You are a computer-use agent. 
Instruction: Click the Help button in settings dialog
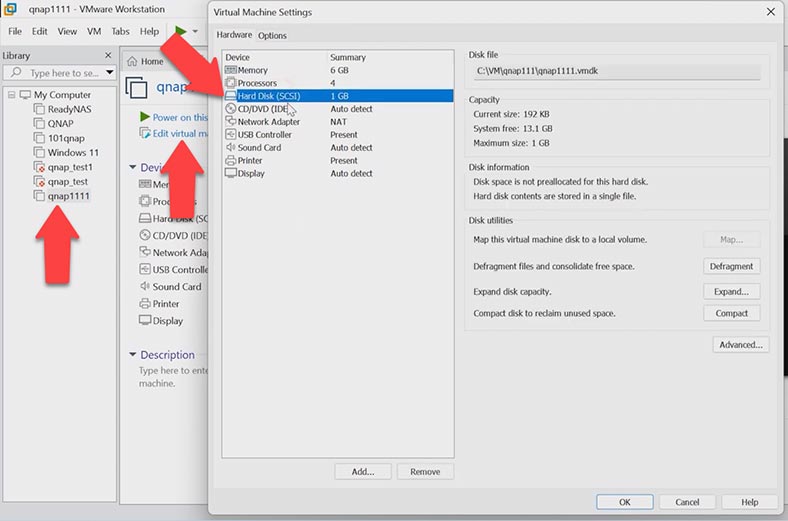point(749,502)
